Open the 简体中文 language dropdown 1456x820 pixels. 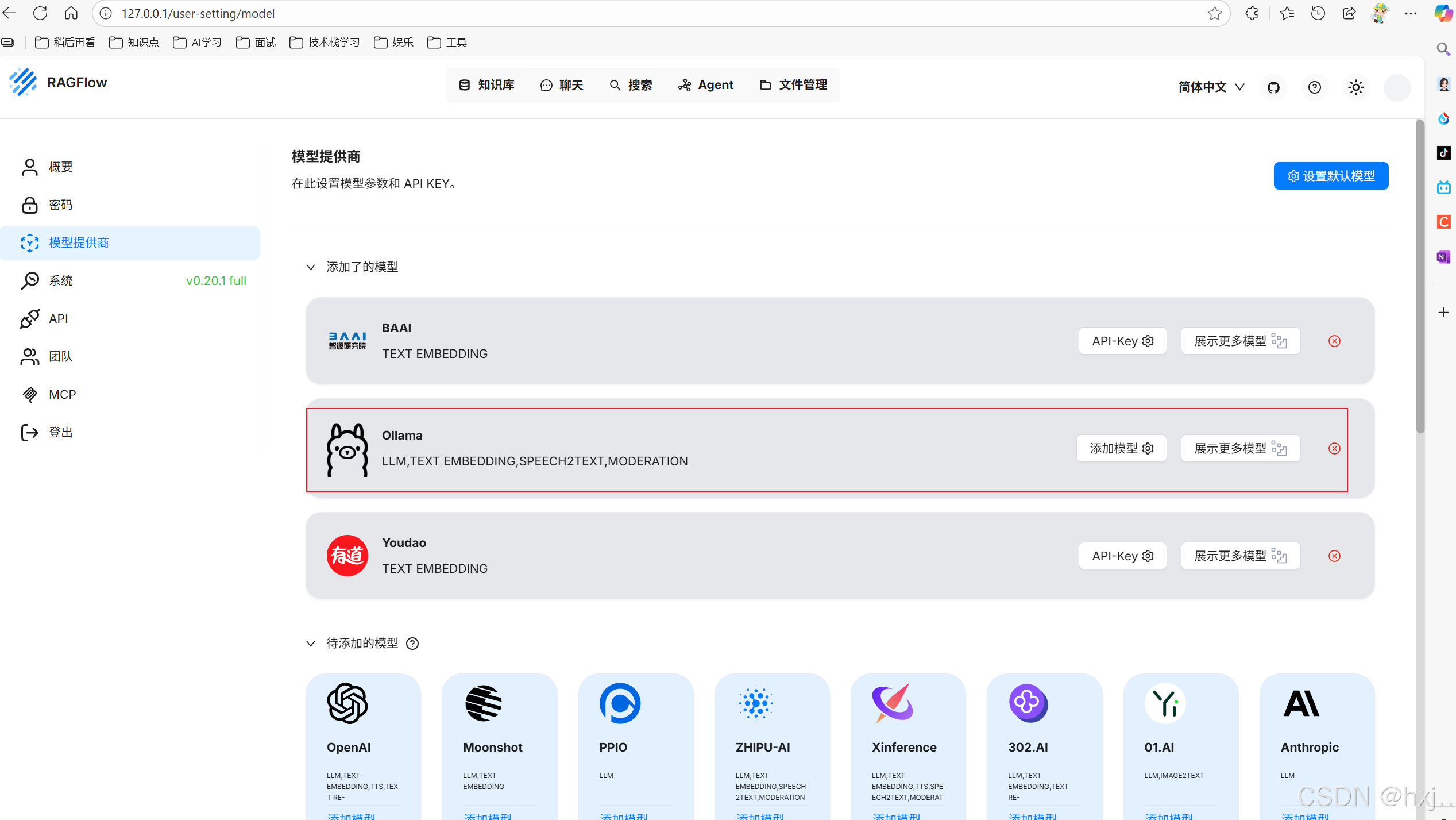[1211, 87]
